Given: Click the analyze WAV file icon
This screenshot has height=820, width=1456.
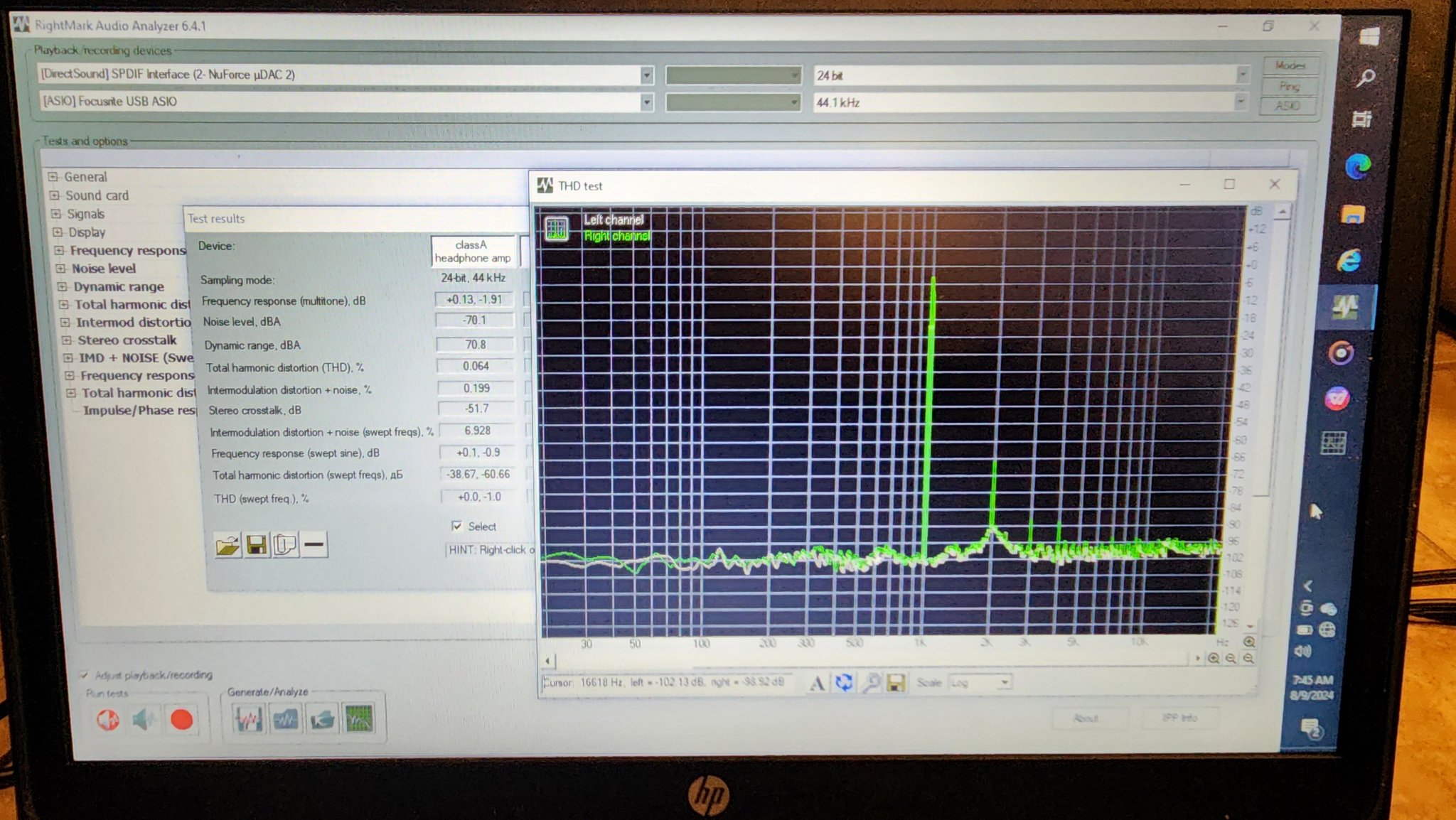Looking at the screenshot, I should 286,719.
